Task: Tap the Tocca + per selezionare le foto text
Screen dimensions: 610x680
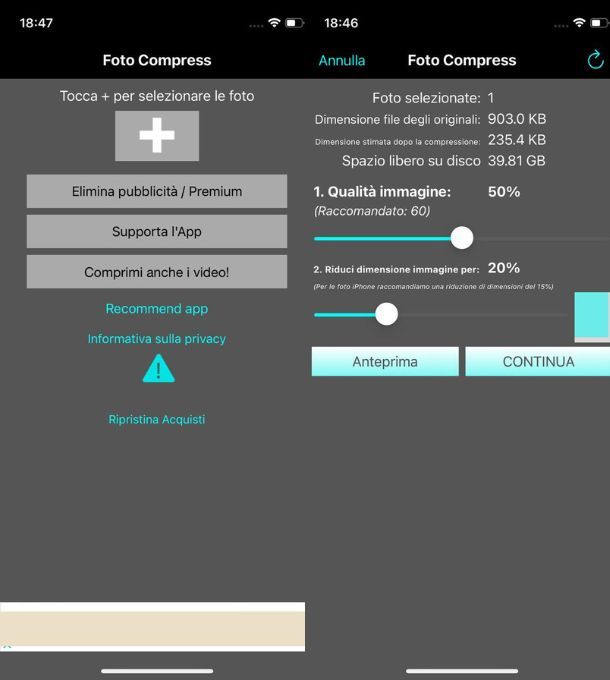Action: pos(157,96)
